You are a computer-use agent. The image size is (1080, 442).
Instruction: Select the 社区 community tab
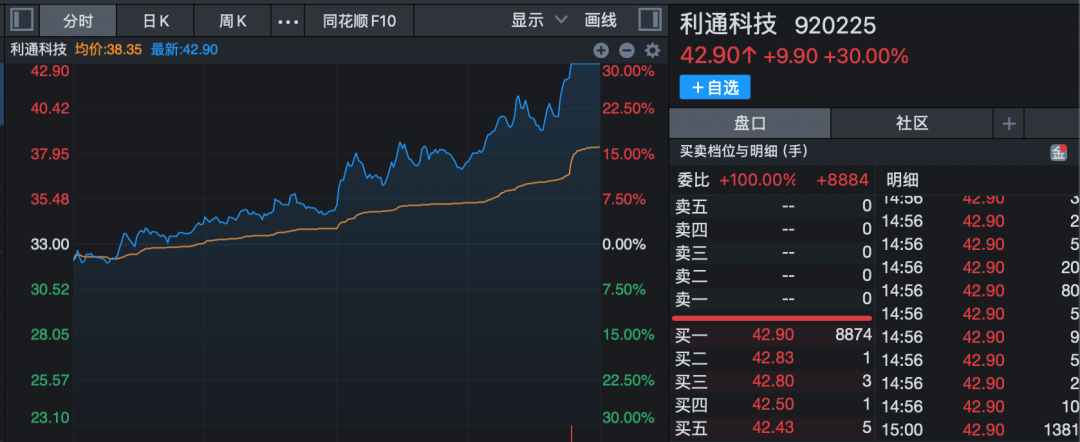point(911,123)
